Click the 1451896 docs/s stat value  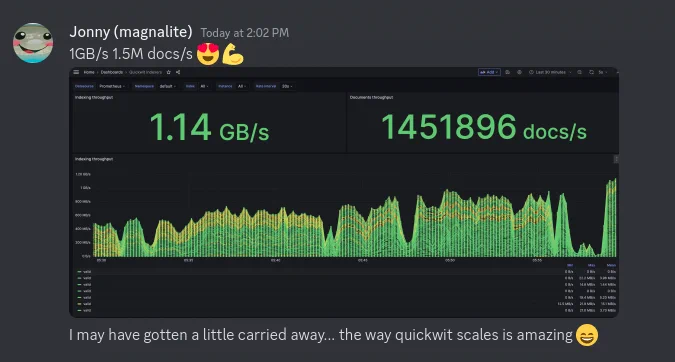coord(484,127)
